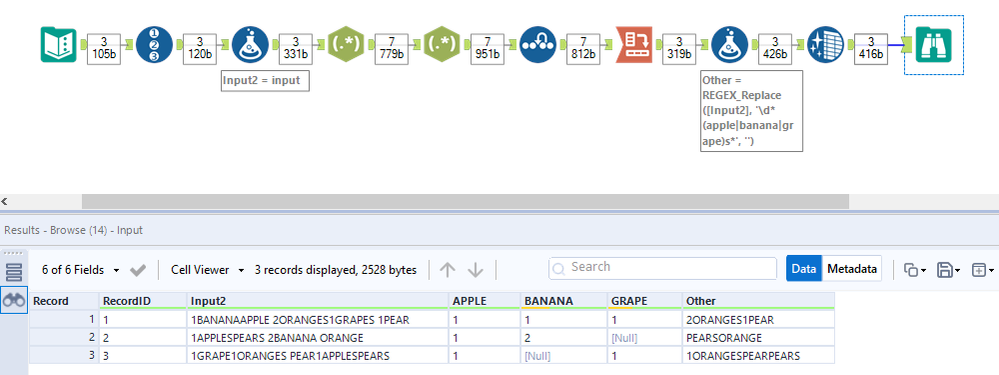Image resolution: width=999 pixels, height=375 pixels.
Task: Select the Record ID tool node
Action: 154,45
